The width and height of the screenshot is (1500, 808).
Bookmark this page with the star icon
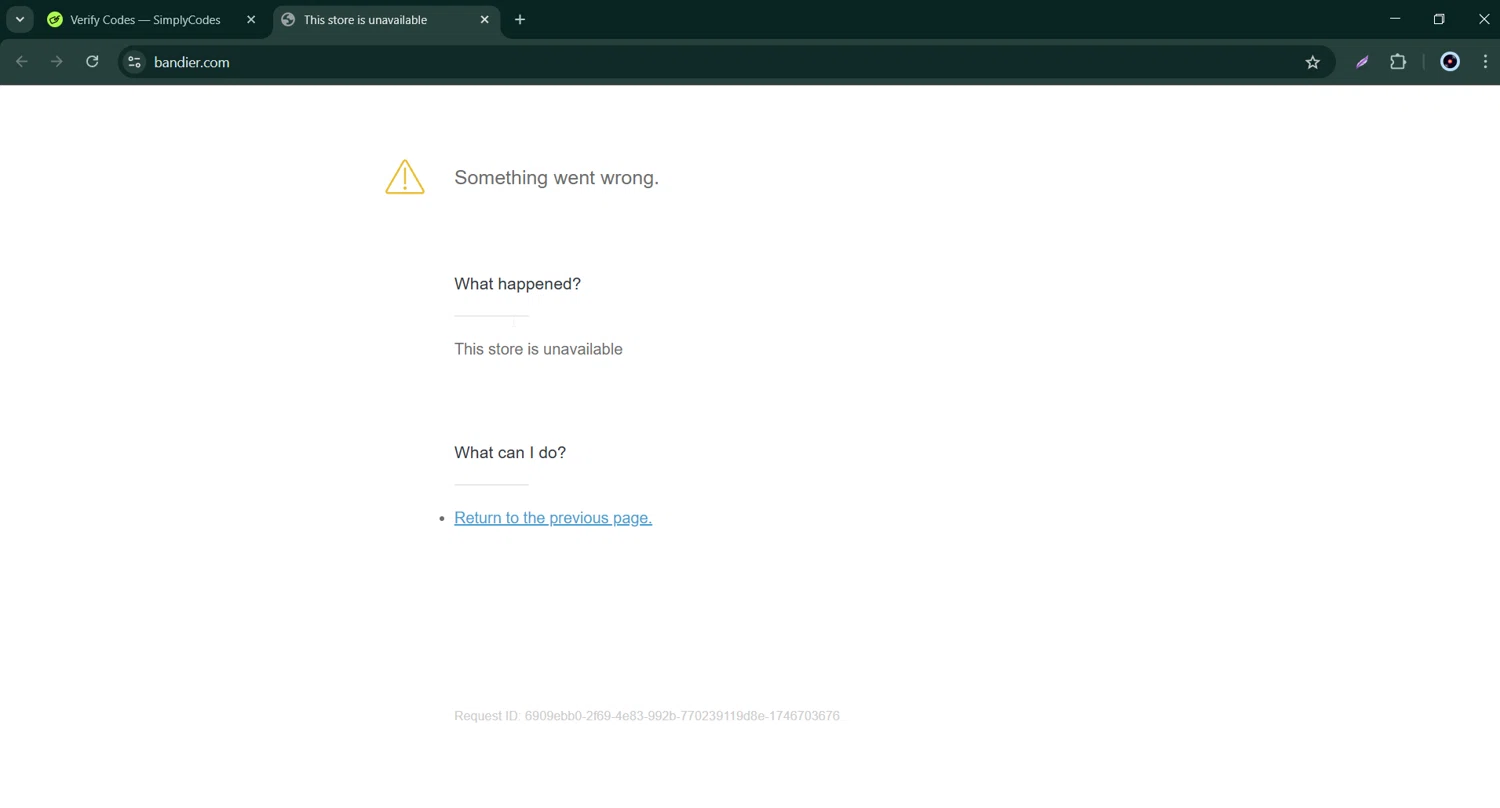tap(1313, 62)
